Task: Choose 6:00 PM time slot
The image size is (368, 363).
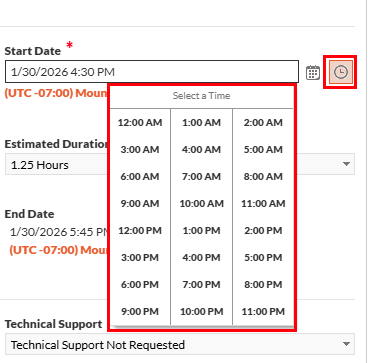Action: [140, 285]
